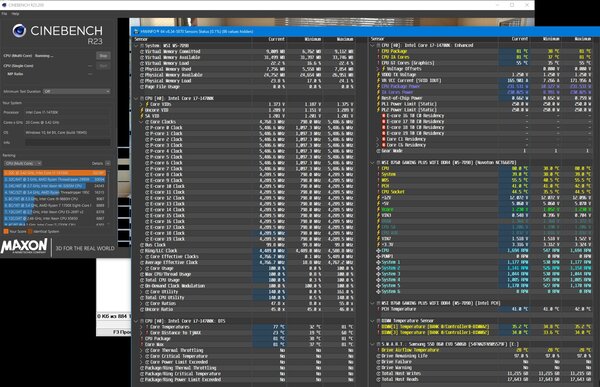The width and height of the screenshot is (600, 387).
Task: Collapse the S.M.A.R.T. Samsung SSD group
Action: [373, 344]
